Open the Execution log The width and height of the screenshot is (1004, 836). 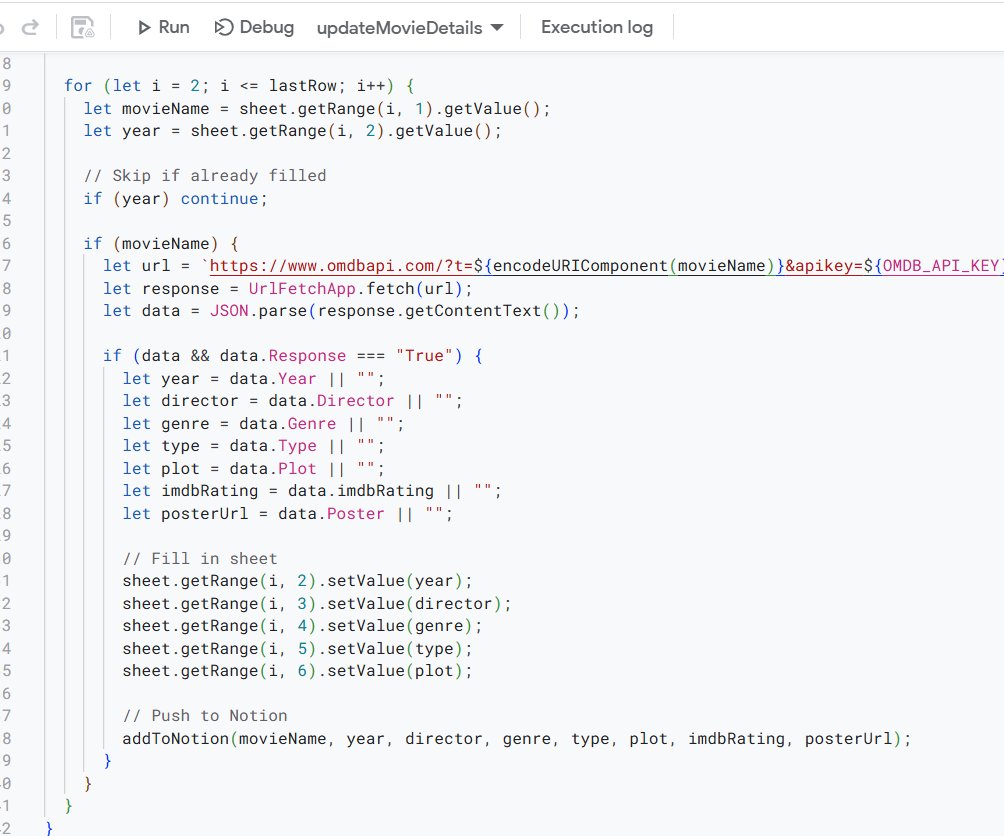597,27
